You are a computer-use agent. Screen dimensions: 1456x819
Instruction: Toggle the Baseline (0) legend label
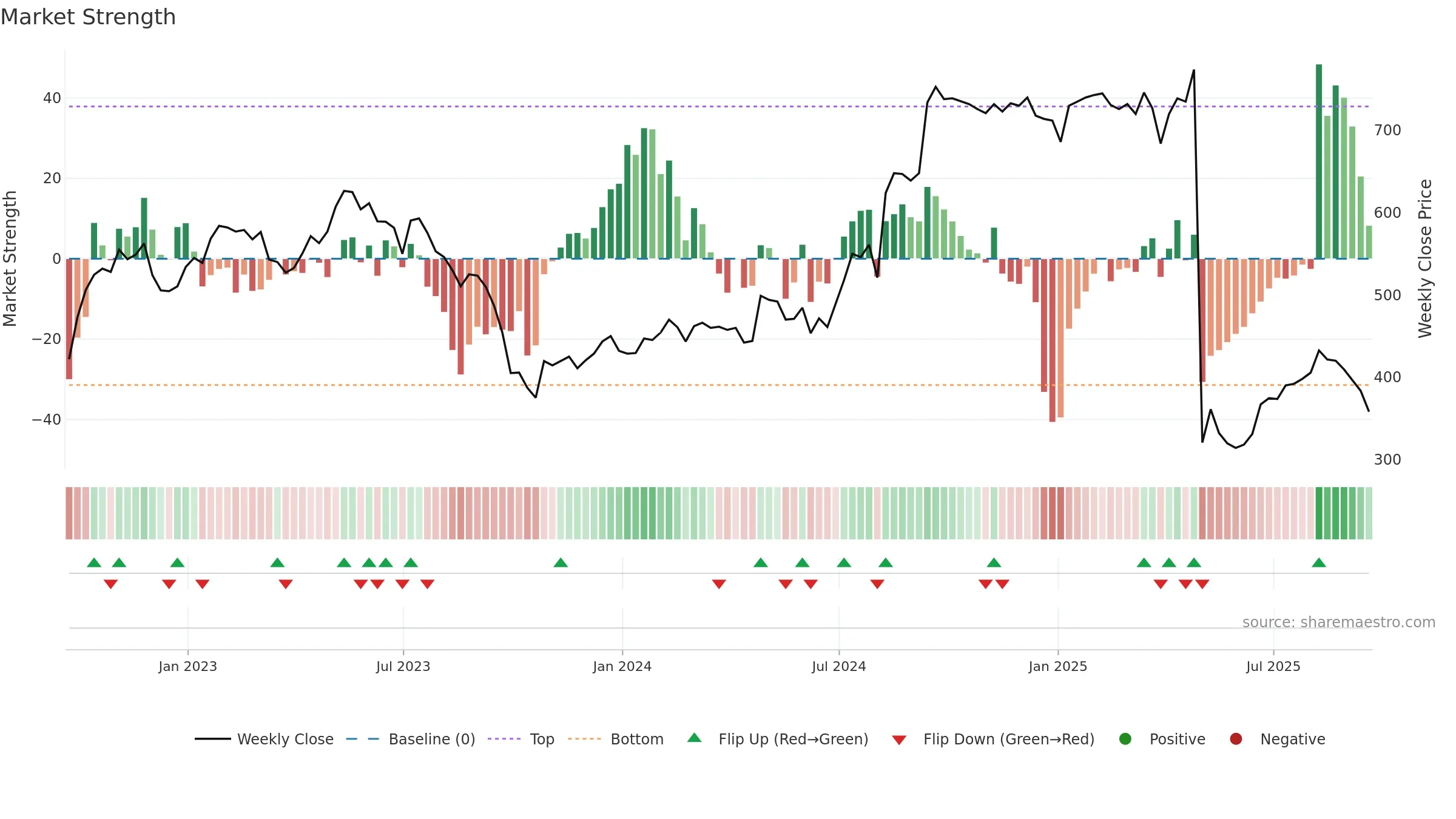click(x=432, y=740)
